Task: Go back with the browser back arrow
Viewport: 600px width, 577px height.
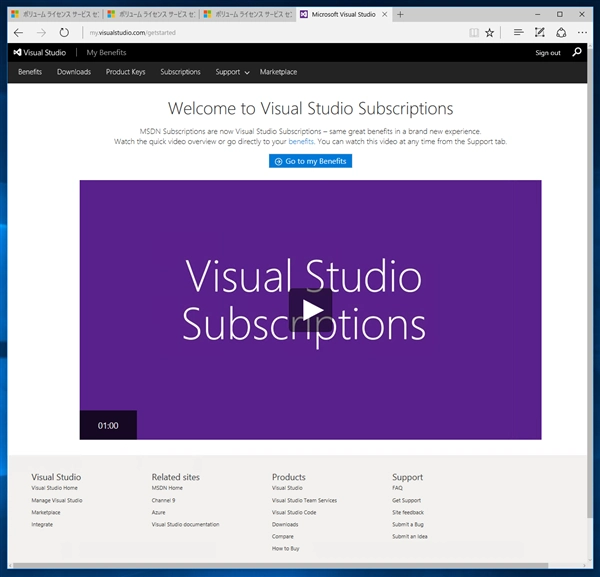Action: [x=18, y=33]
